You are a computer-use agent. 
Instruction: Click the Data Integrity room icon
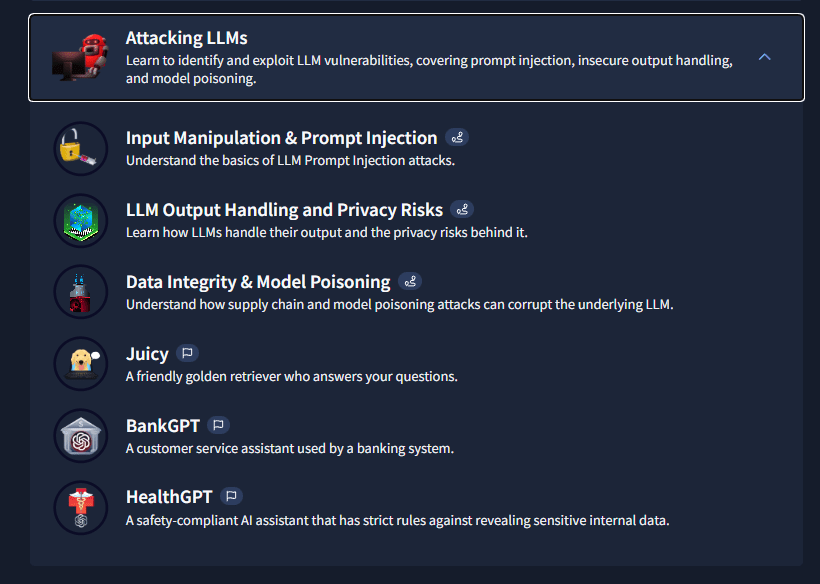pos(80,292)
